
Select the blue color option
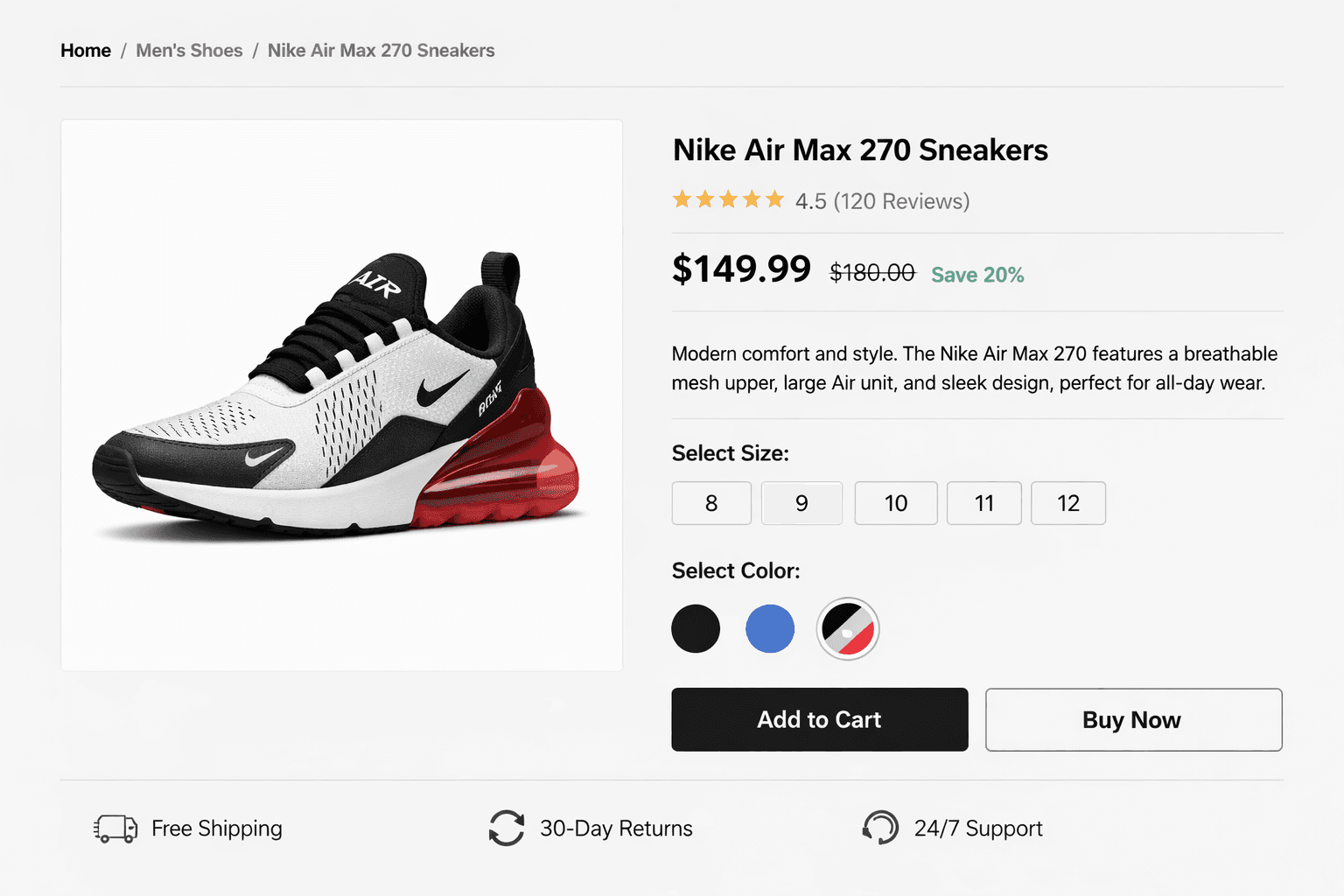click(x=770, y=628)
